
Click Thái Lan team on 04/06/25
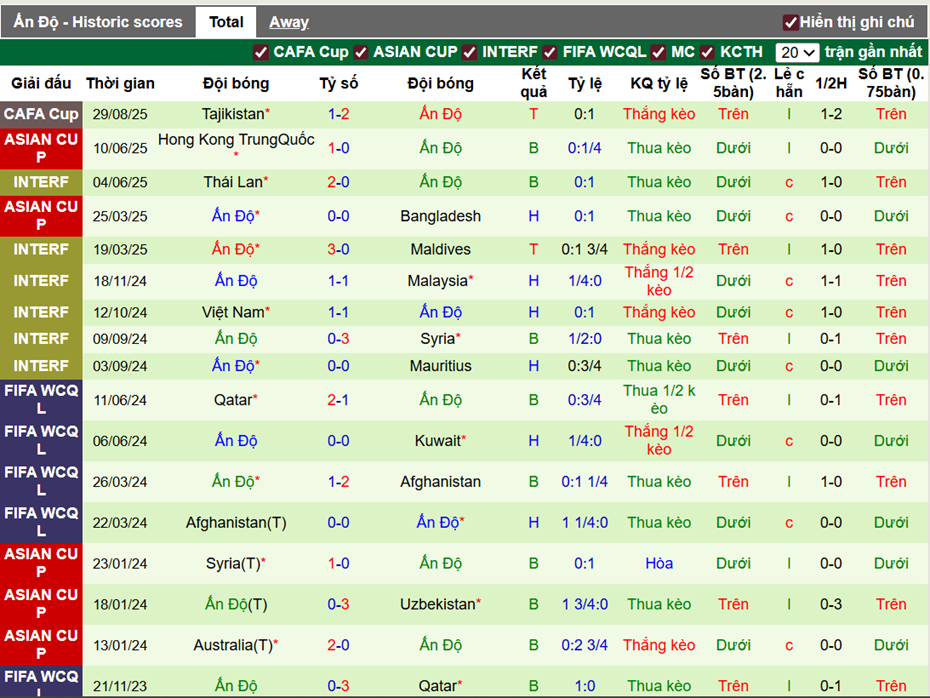point(235,182)
